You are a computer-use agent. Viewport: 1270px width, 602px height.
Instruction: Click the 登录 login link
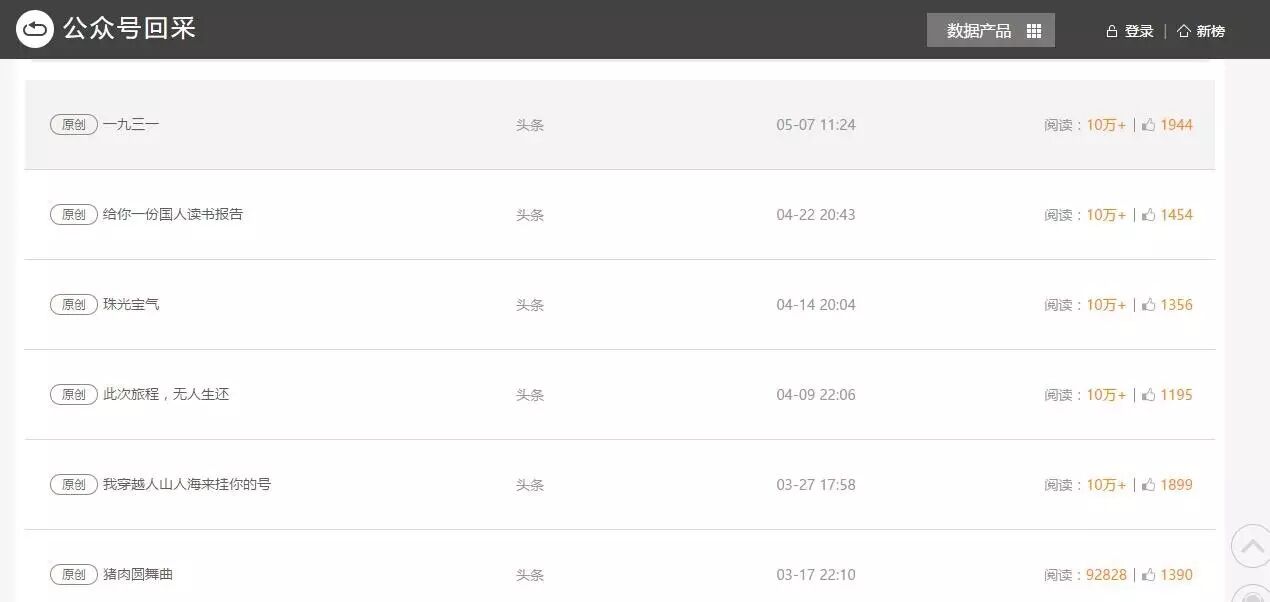click(x=1139, y=31)
